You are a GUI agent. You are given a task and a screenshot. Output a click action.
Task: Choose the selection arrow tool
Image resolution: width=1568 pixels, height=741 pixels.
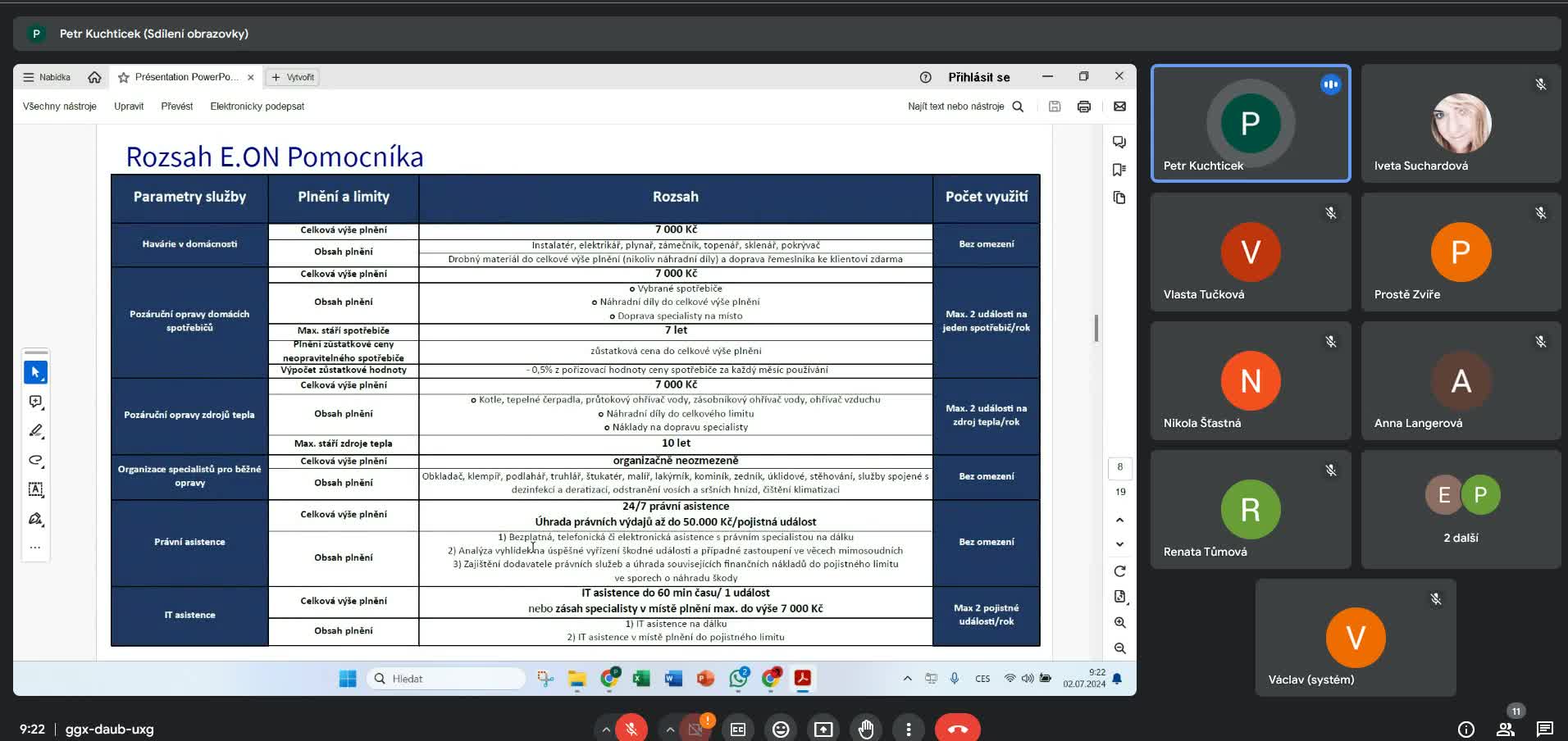pyautogui.click(x=35, y=372)
